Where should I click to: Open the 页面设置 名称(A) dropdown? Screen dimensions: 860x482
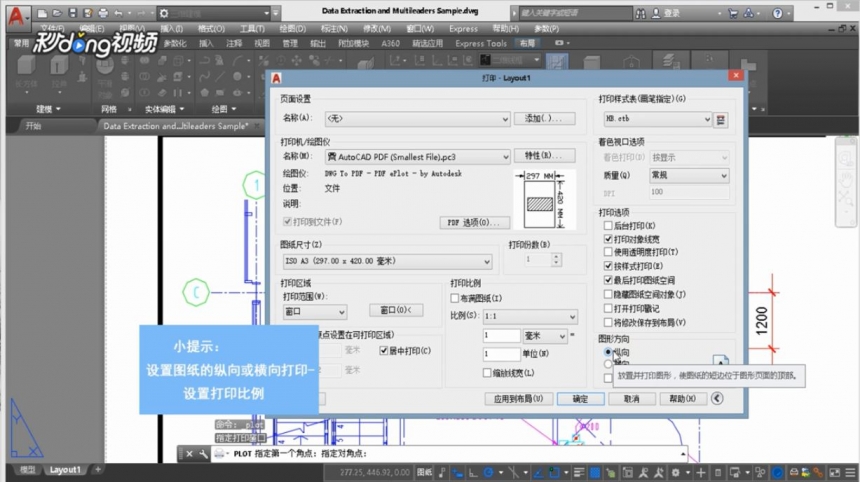click(417, 118)
